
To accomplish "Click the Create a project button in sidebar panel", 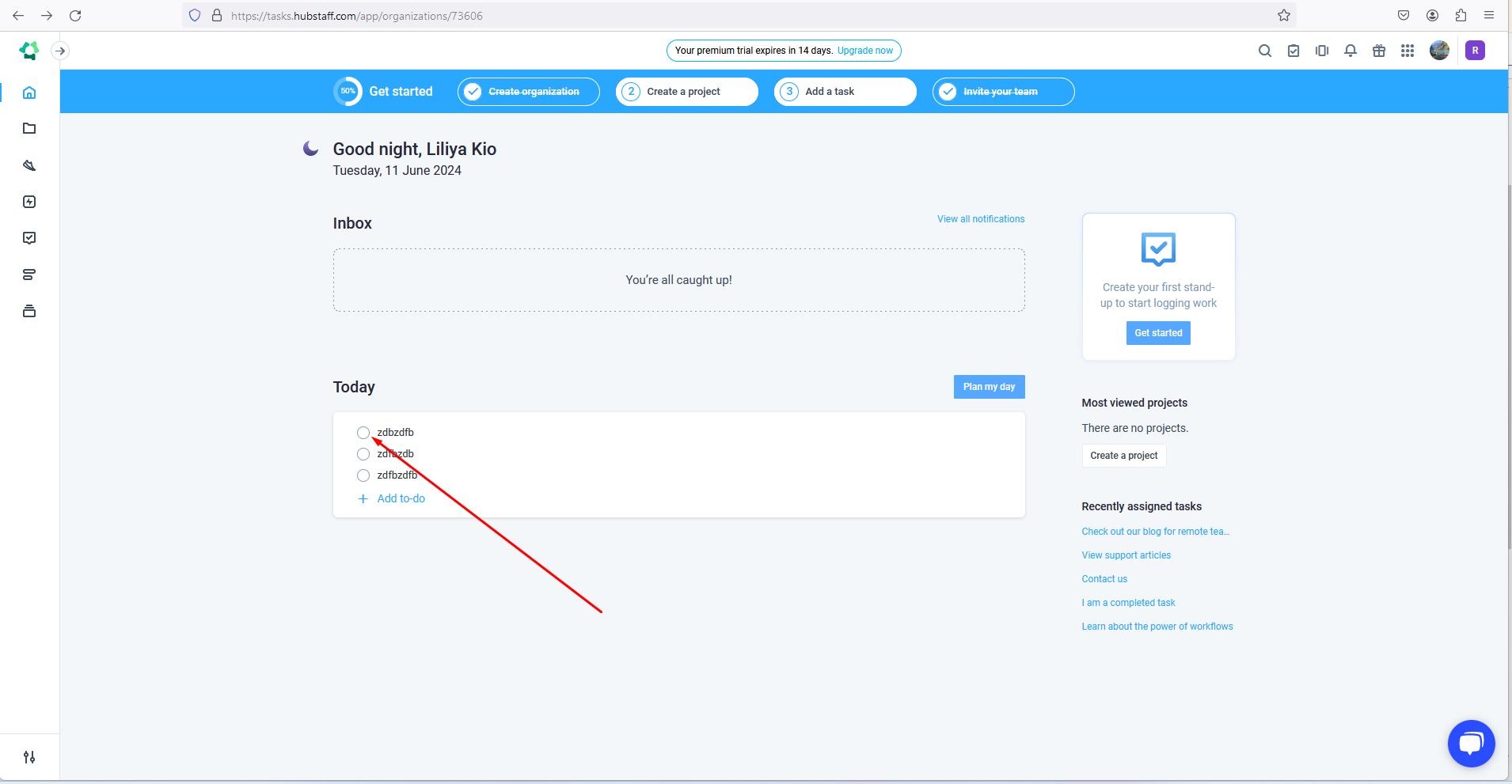I will pyautogui.click(x=1123, y=456).
